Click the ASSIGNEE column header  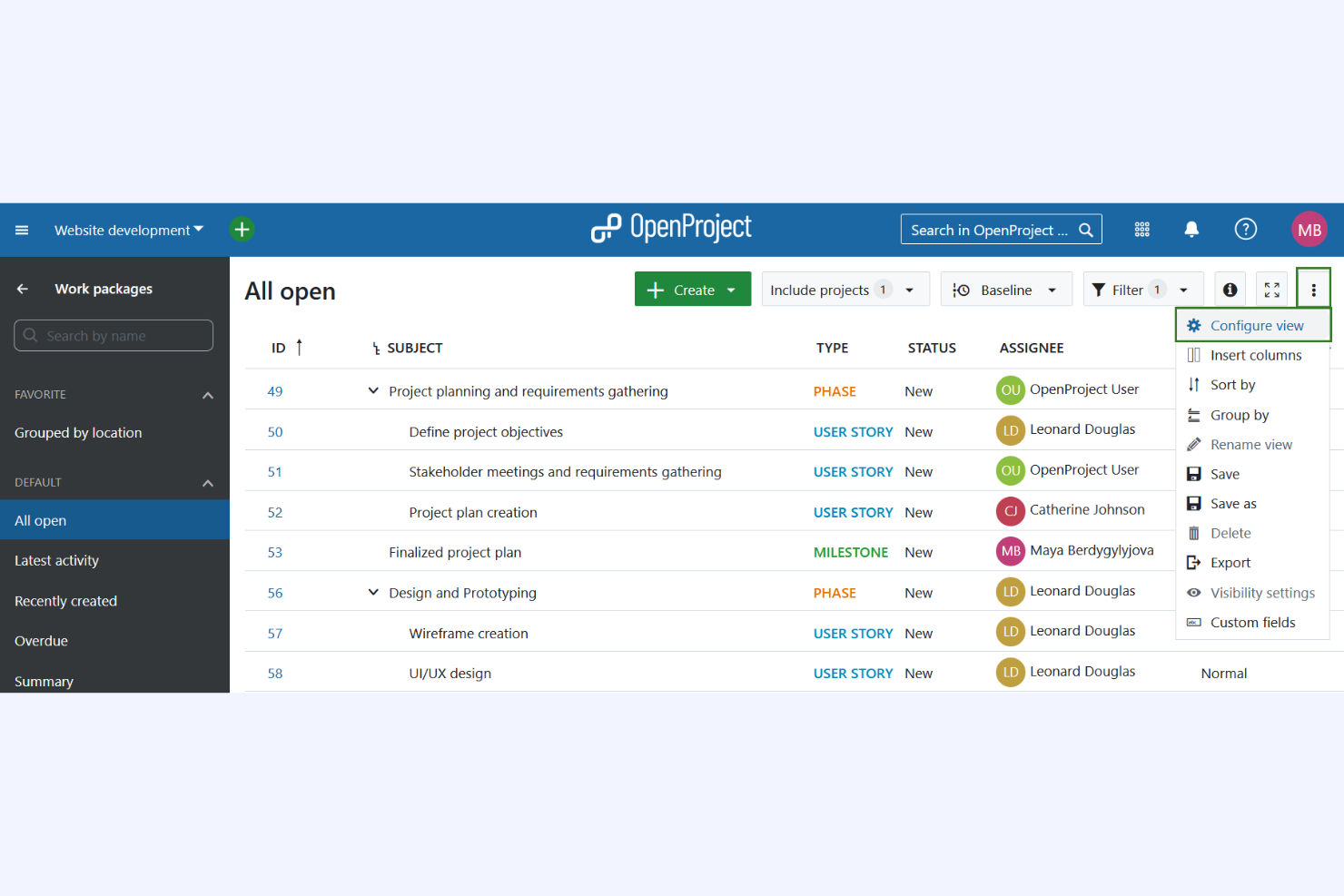[x=1032, y=348]
